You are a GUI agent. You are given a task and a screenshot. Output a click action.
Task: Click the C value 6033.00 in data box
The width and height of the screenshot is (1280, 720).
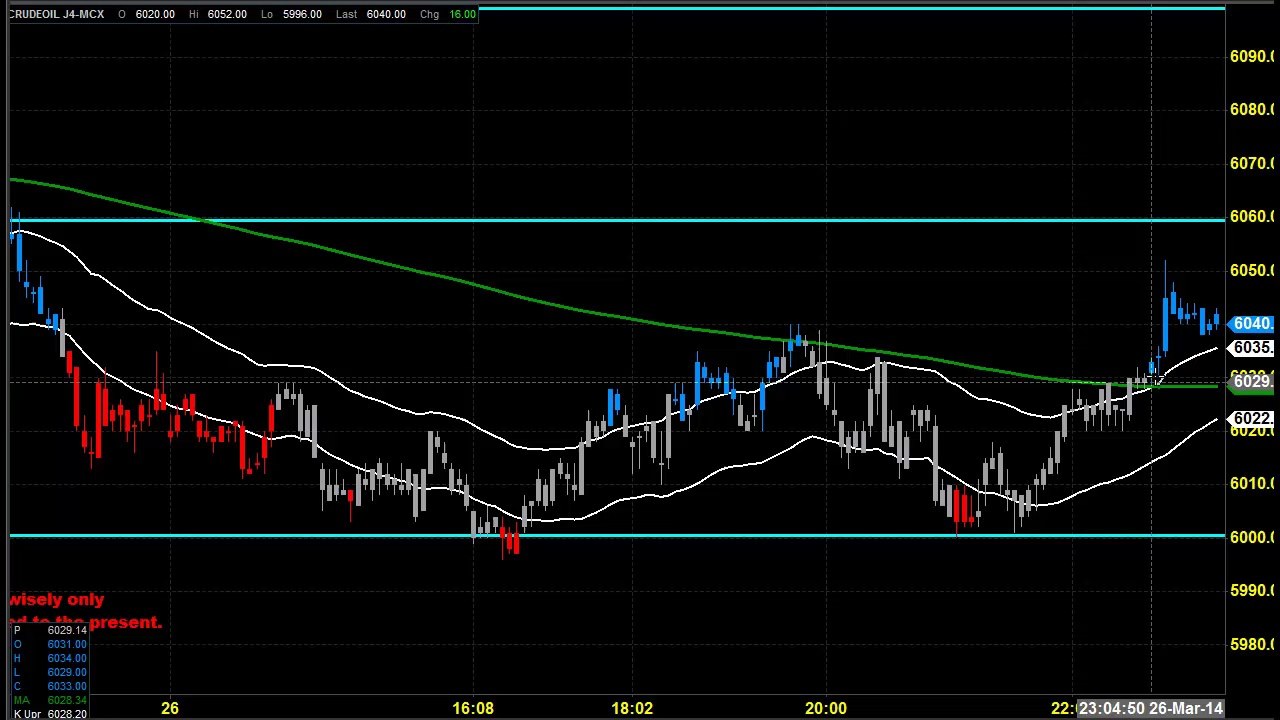click(x=67, y=686)
